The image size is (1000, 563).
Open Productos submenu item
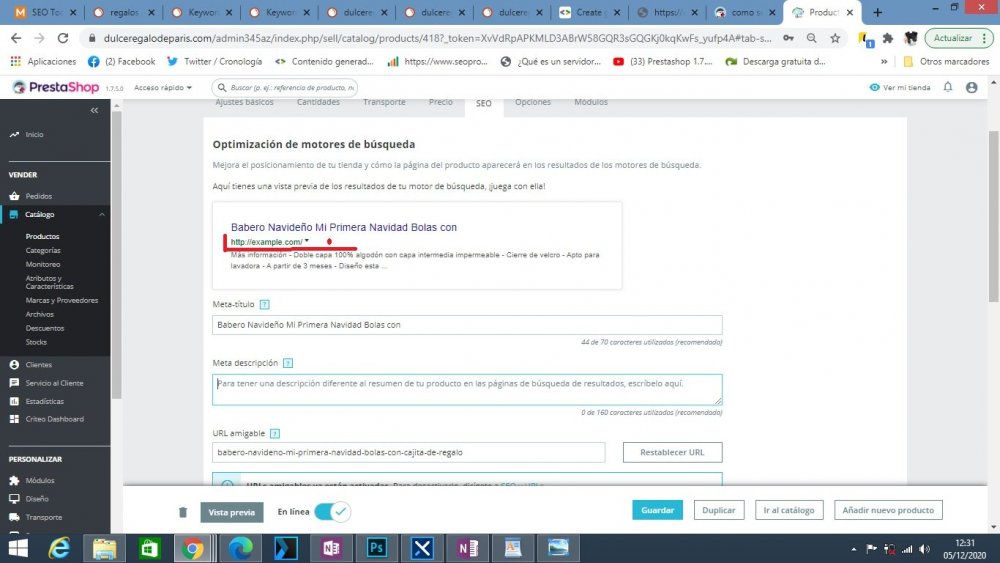(43, 237)
